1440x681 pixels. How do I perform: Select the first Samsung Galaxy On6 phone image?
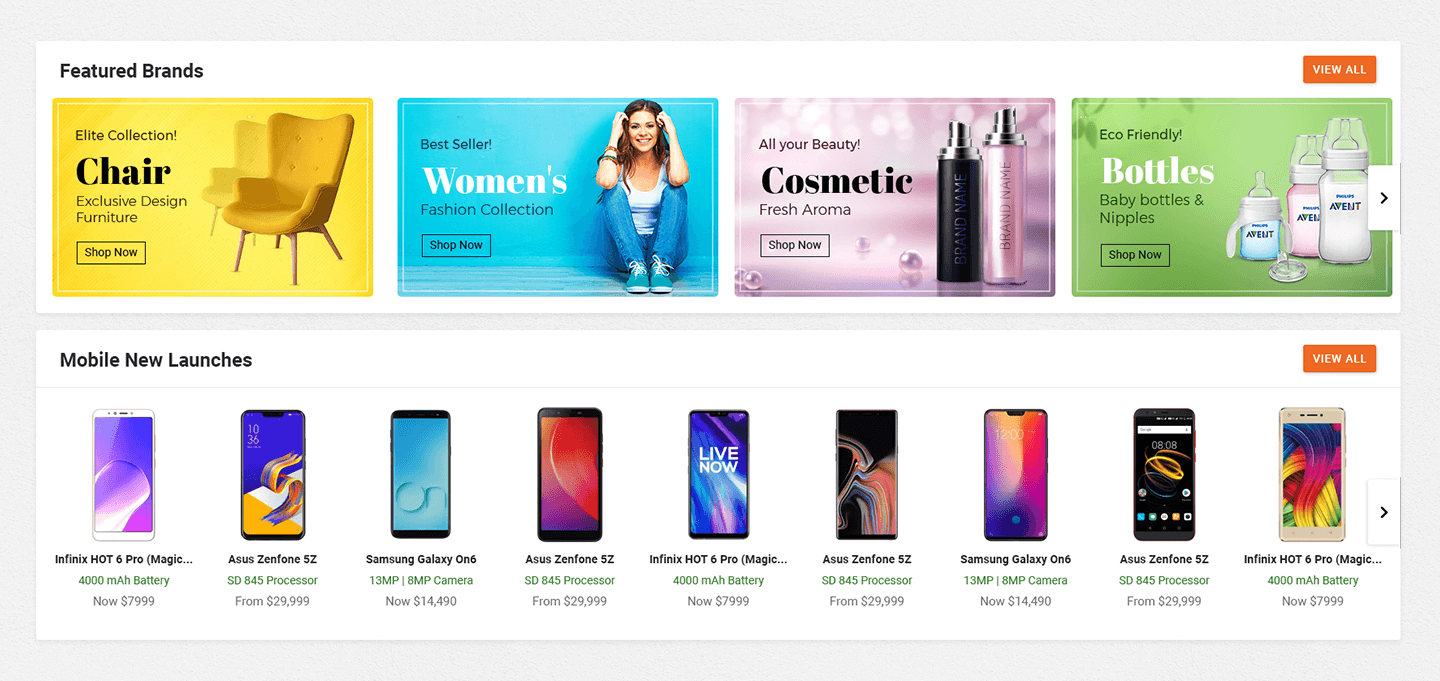(420, 475)
